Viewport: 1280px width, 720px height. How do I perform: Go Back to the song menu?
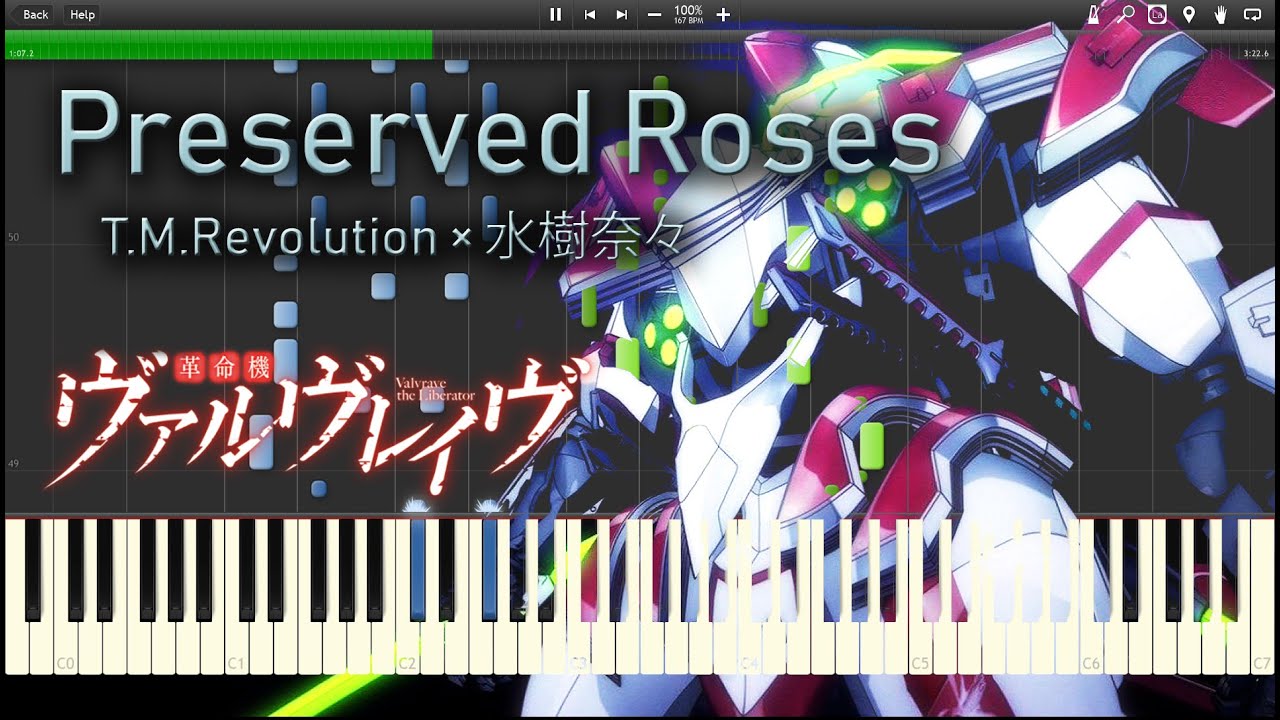click(x=30, y=14)
